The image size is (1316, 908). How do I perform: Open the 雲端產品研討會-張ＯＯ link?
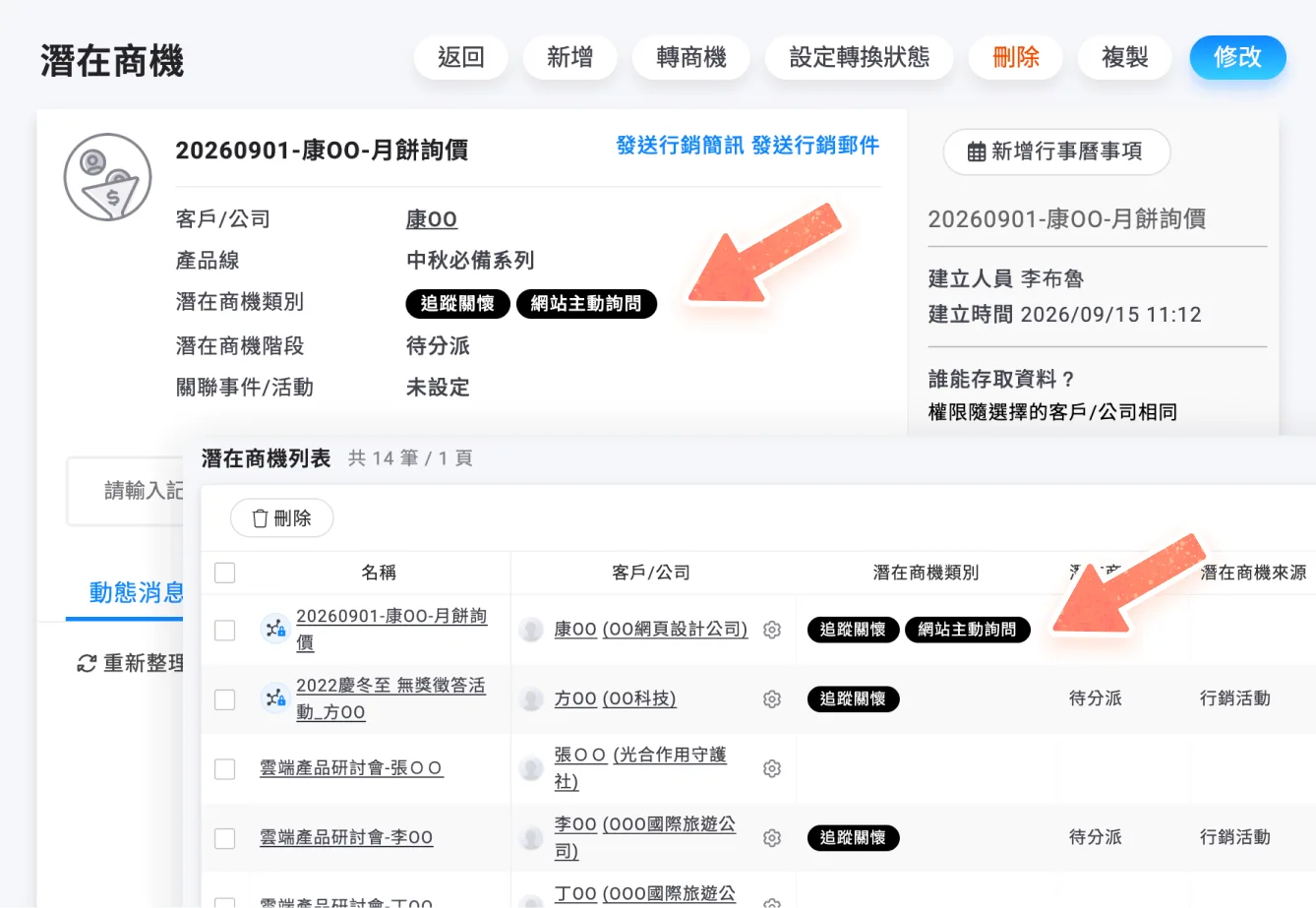351,768
